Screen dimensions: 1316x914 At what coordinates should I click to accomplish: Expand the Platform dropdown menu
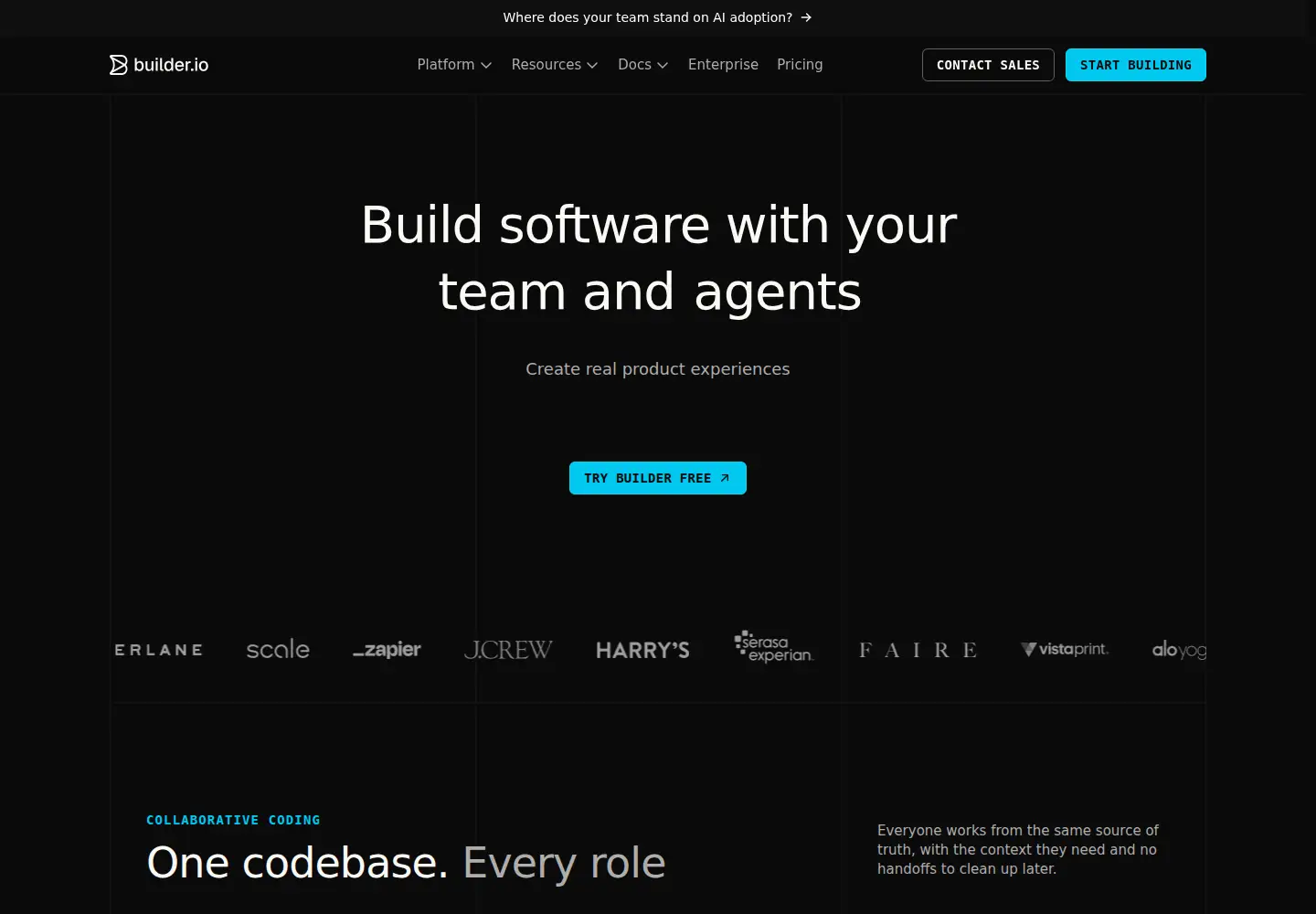click(454, 65)
